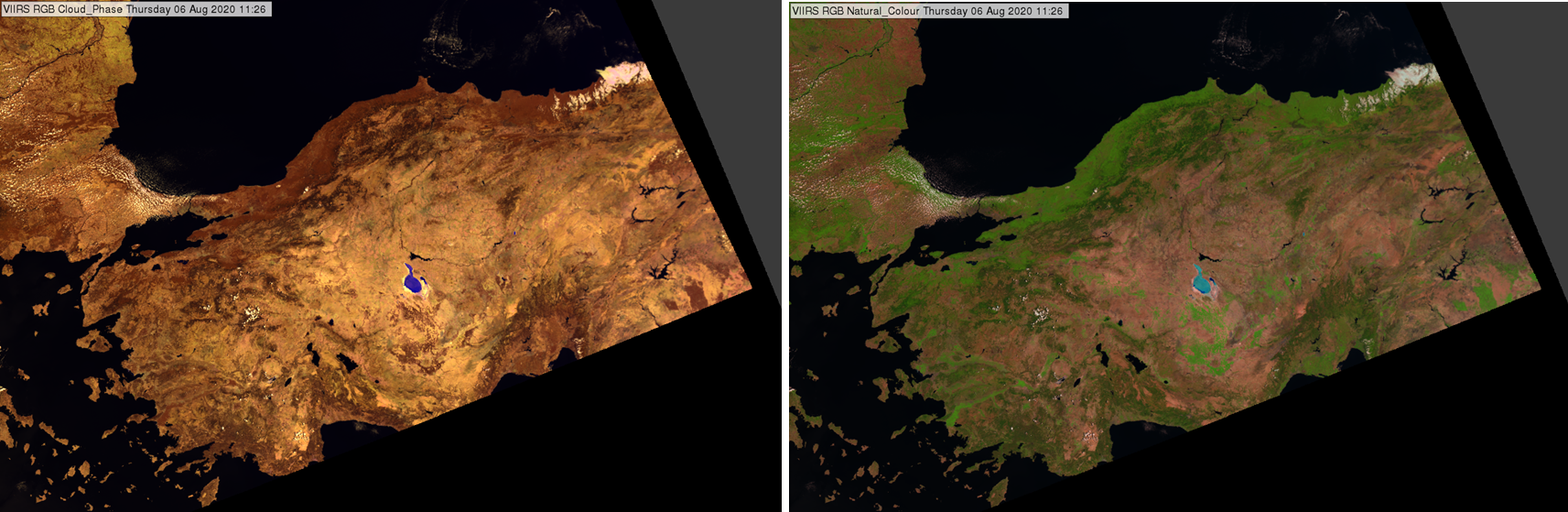Click the VIIRS RGB Cloud_Phase title label
This screenshot has width=1568, height=512.
point(135,9)
